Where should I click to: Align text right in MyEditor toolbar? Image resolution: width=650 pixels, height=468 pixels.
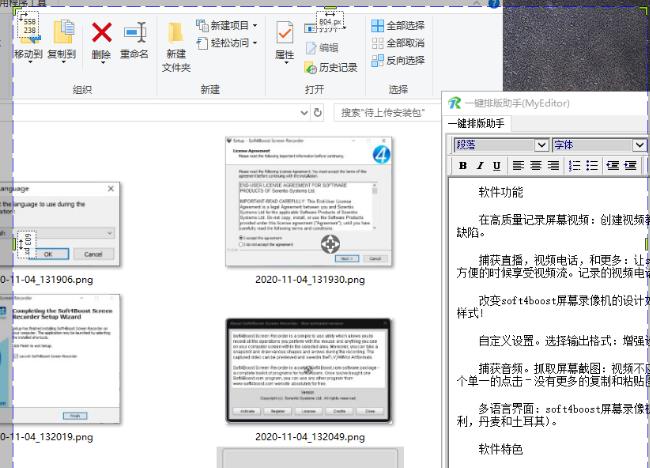tap(553, 166)
